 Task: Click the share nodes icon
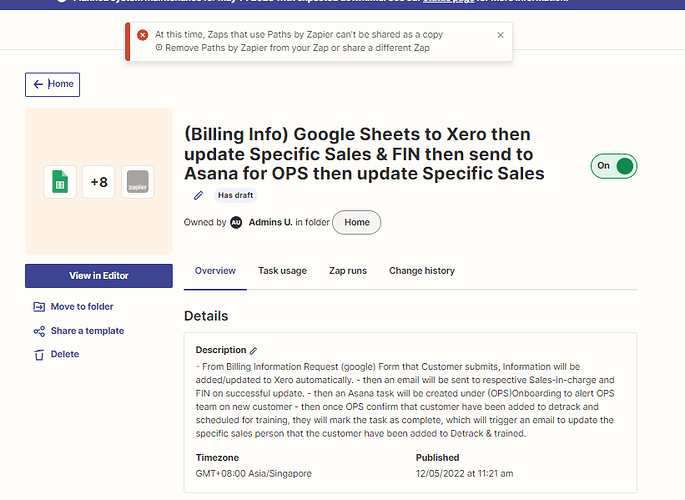39,331
